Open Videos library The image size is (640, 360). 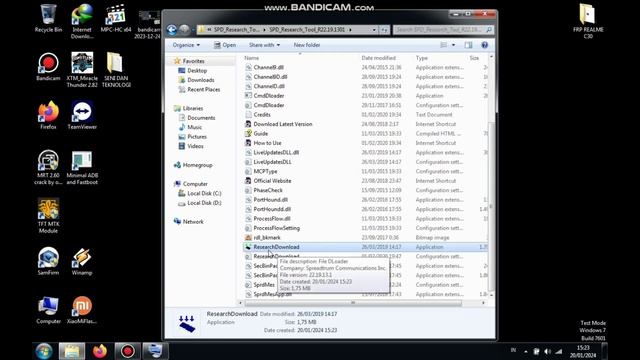tap(195, 146)
